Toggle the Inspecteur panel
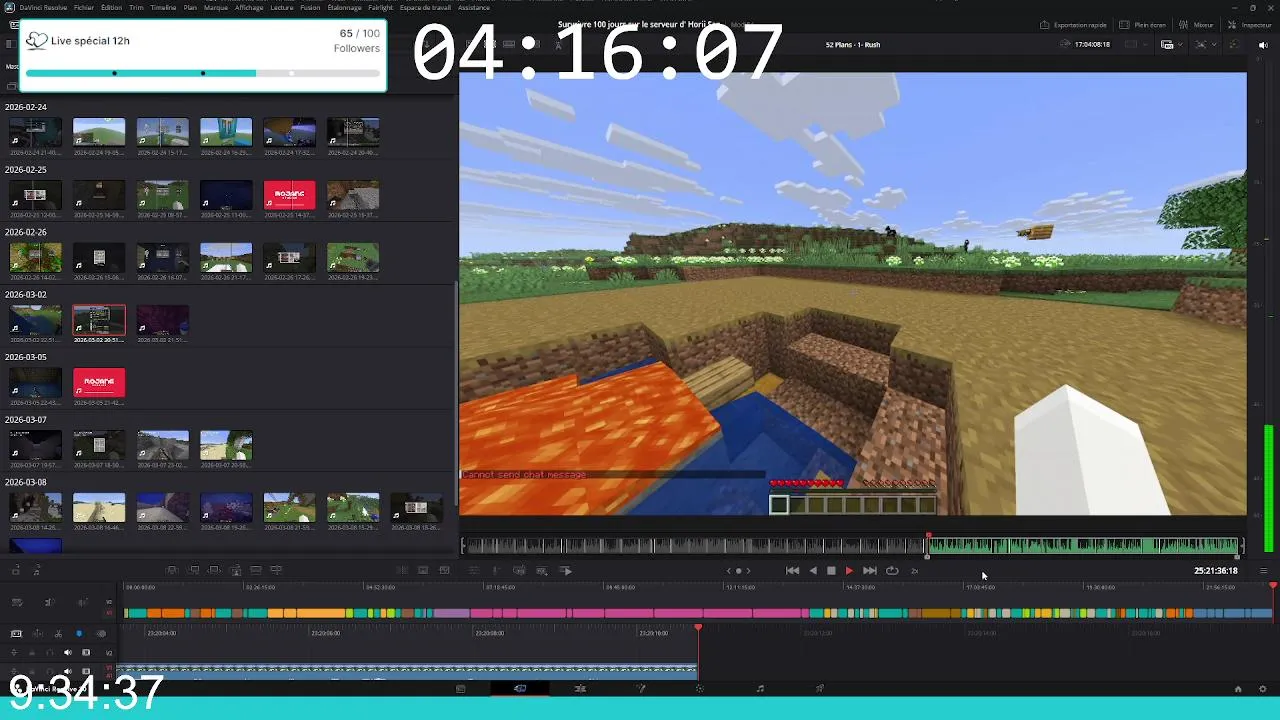The width and height of the screenshot is (1280, 720). [x=1250, y=25]
